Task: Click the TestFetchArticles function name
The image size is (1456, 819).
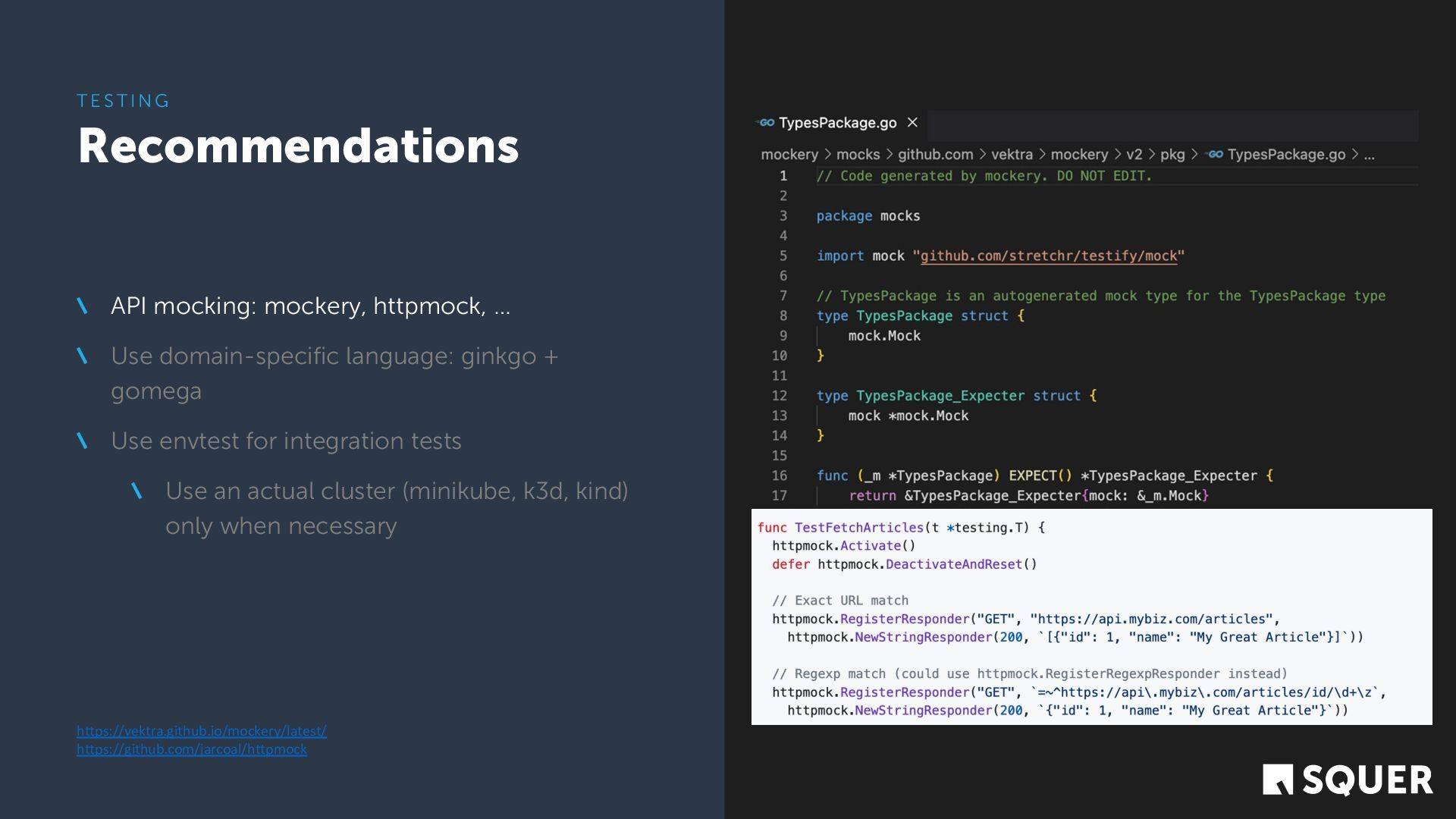Action: 858,528
